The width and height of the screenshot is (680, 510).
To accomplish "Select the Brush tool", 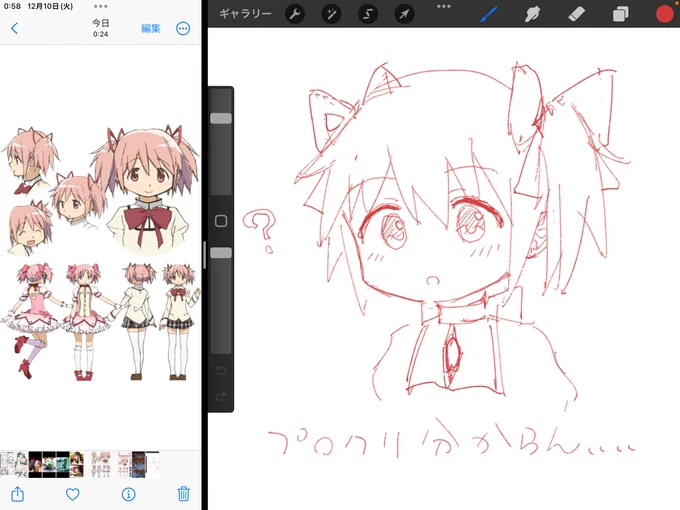I will pos(489,14).
